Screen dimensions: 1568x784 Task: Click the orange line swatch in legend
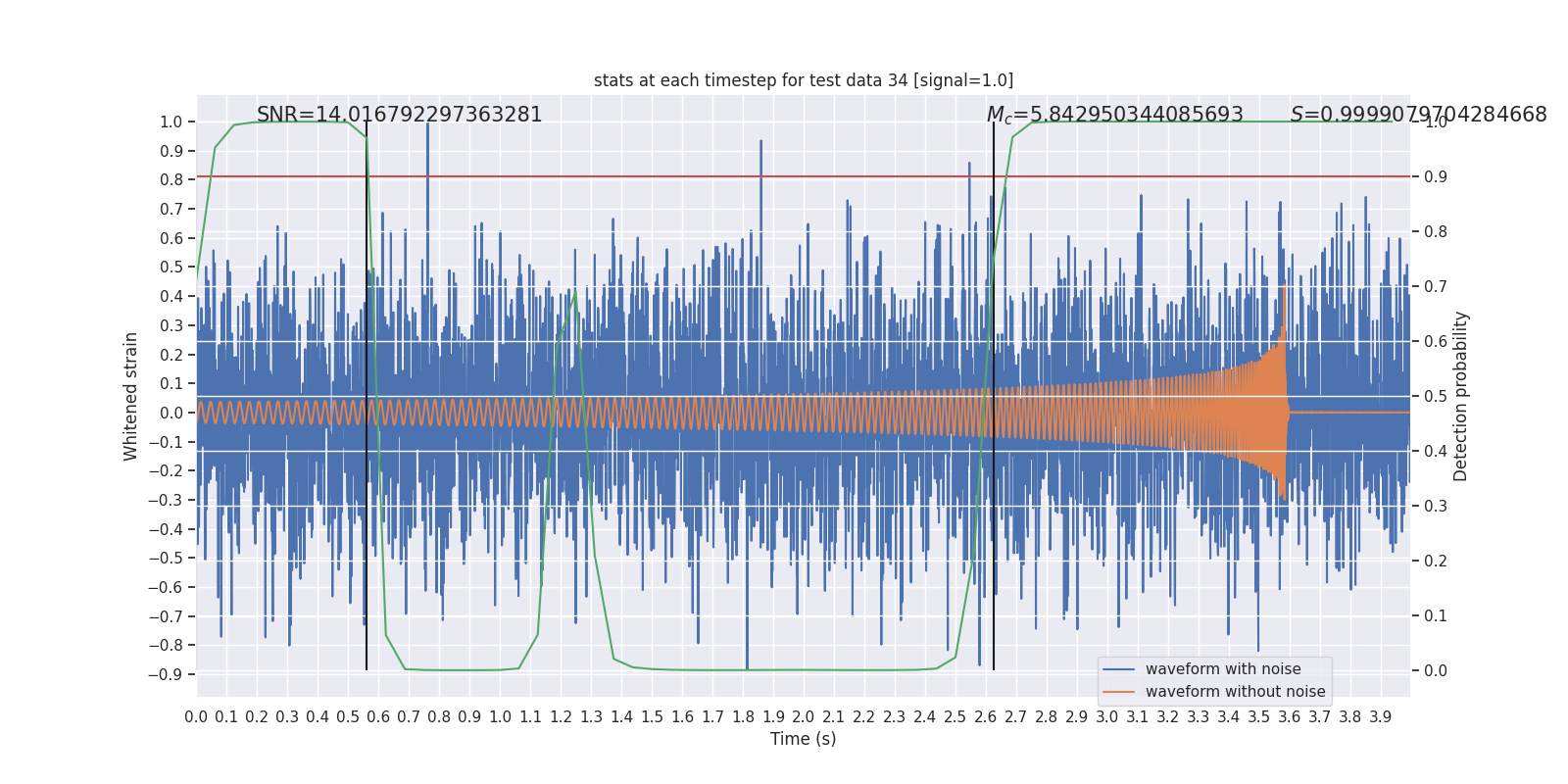[1118, 692]
